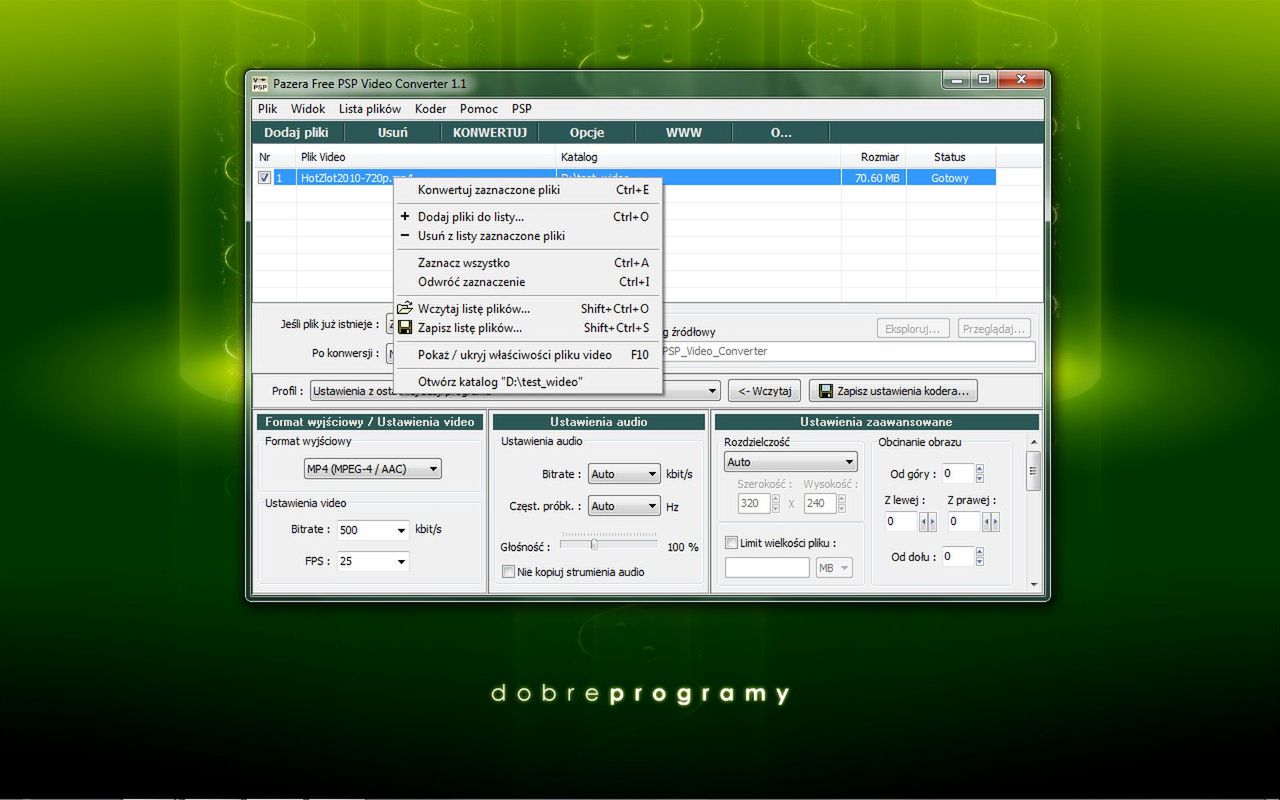
Task: Click the Plik Video column header
Action: 426,157
